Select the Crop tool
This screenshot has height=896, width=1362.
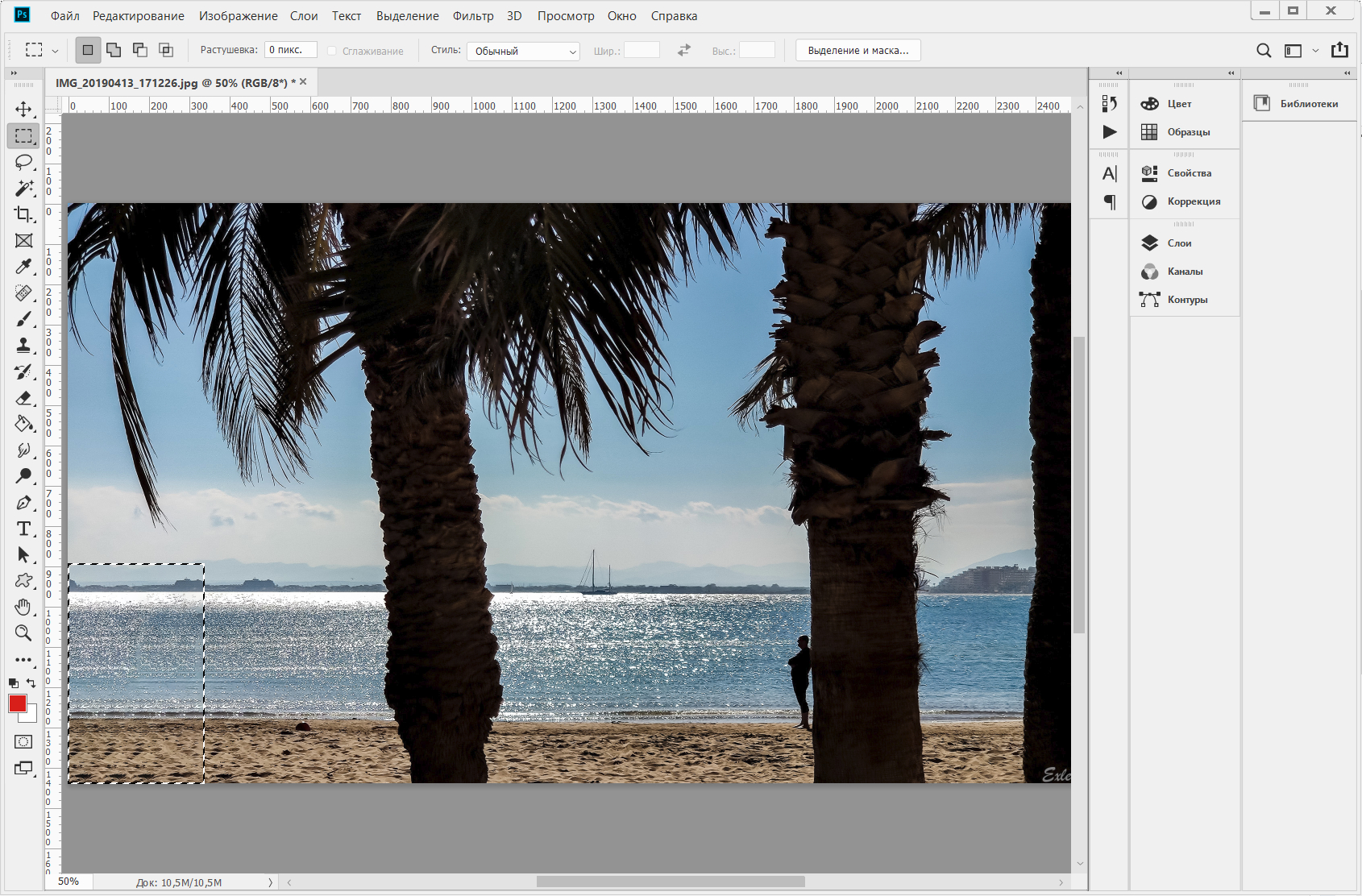click(x=23, y=214)
